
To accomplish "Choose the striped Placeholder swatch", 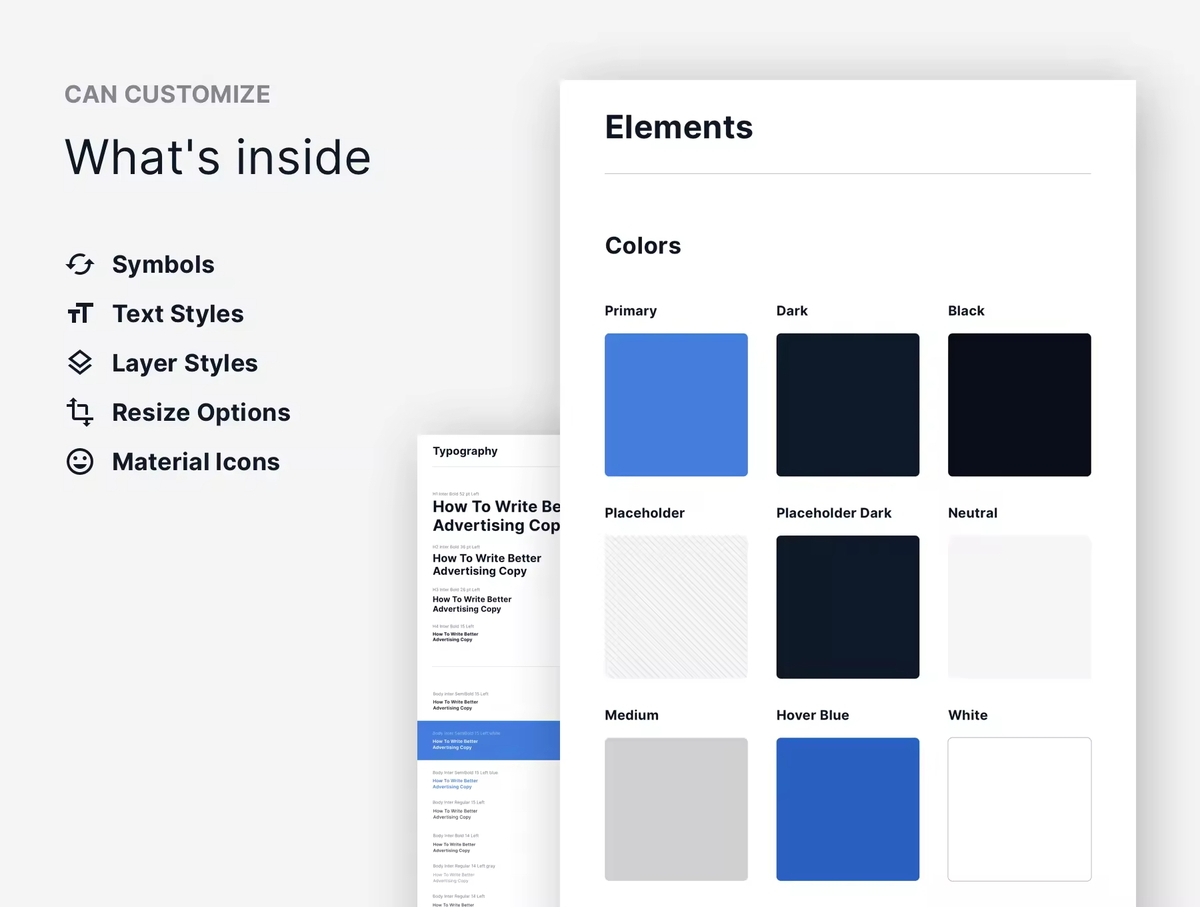I will point(676,607).
